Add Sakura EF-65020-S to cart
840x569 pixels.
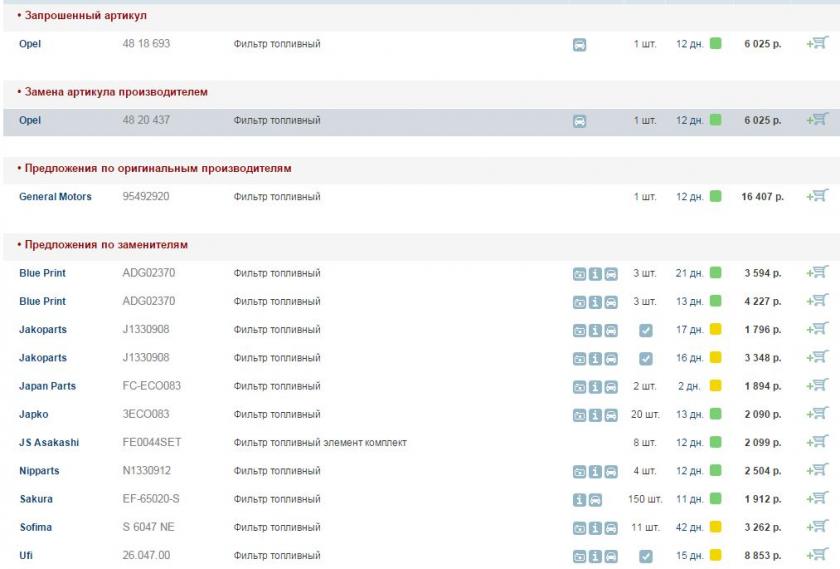[x=818, y=499]
